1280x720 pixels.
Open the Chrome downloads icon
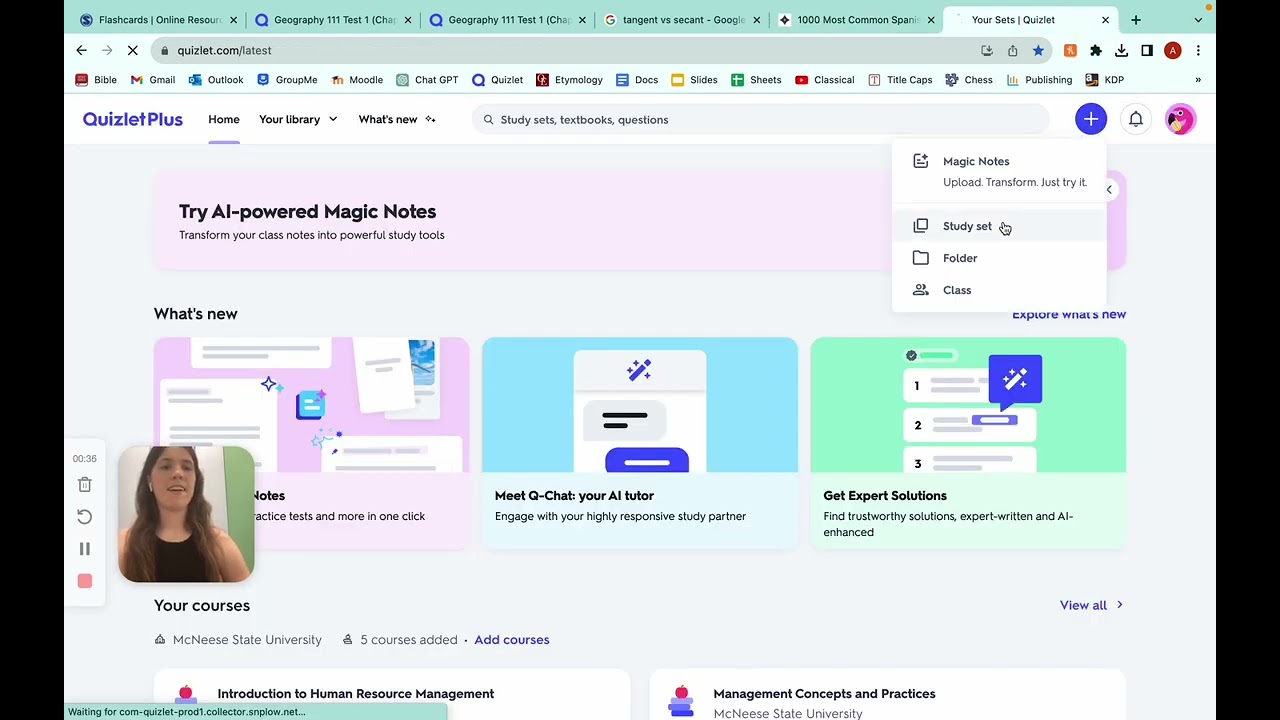click(1121, 50)
